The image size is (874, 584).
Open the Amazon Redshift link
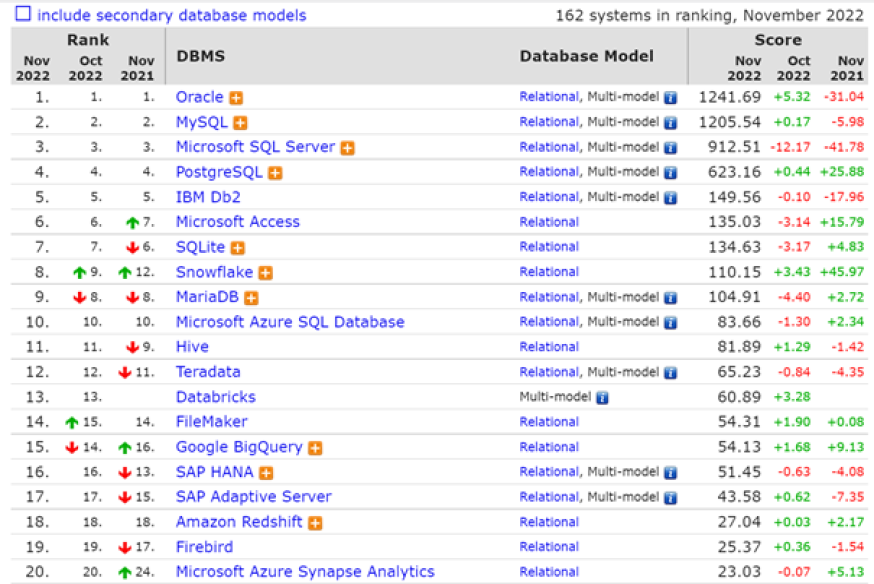(x=239, y=522)
